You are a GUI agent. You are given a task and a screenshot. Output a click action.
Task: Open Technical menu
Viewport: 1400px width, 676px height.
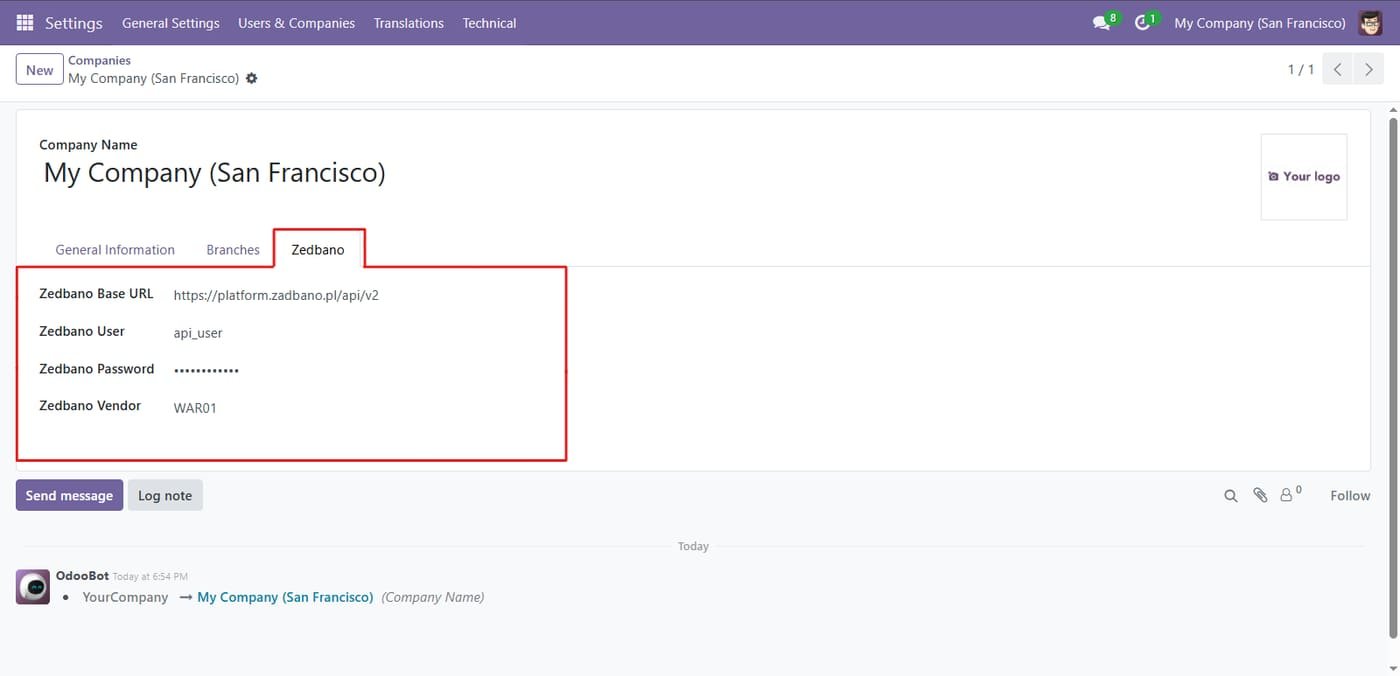[489, 23]
